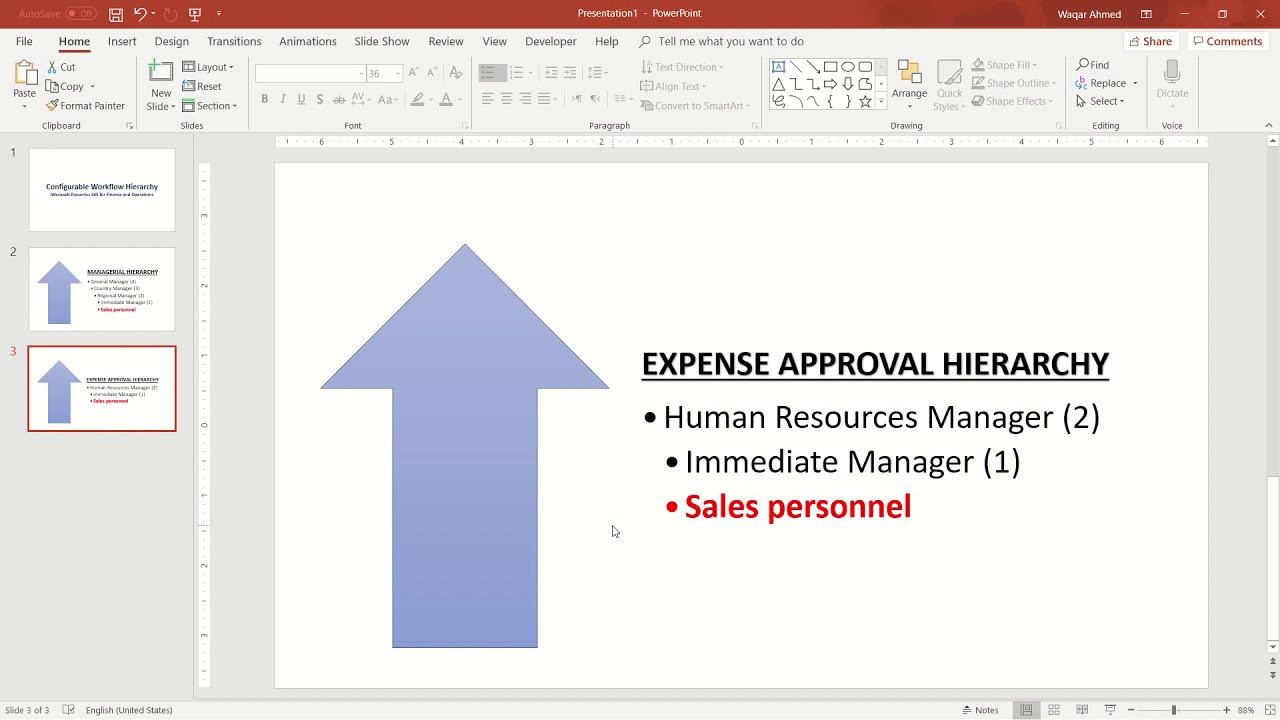Toggle Normal view button in status bar
1280x720 pixels.
(x=1026, y=710)
